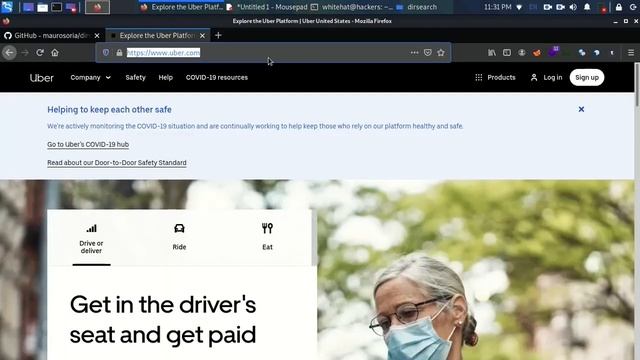The width and height of the screenshot is (640, 360).
Task: Open the terminal launcher in the panel
Action: point(57,7)
